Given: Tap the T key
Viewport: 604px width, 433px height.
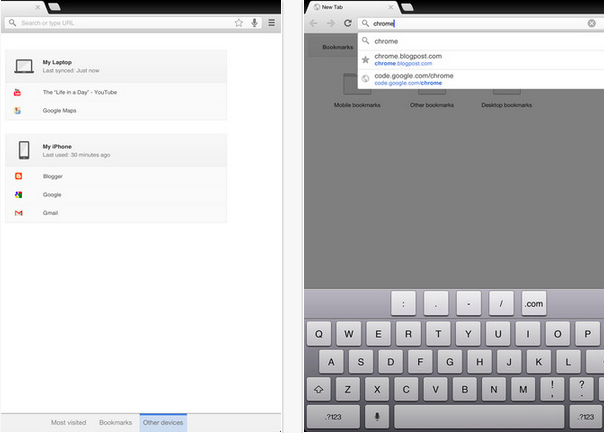Looking at the screenshot, I should coord(438,334).
